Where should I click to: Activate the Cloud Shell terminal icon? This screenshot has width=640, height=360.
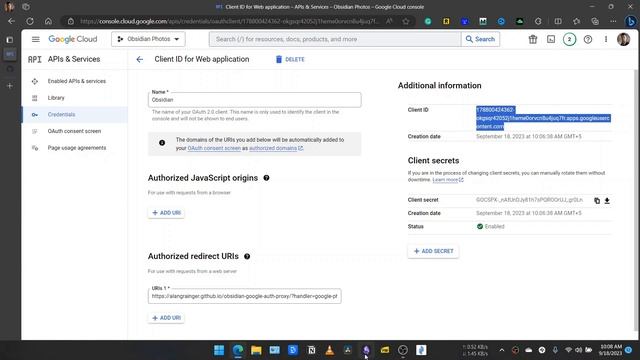(551, 39)
